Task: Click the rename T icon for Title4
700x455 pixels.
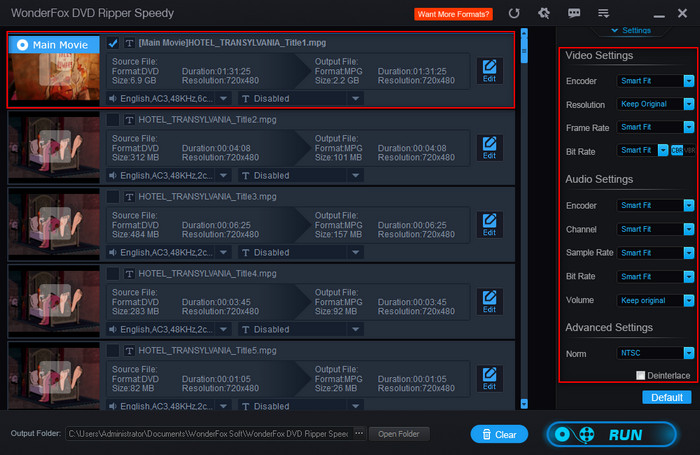Action: tap(129, 273)
